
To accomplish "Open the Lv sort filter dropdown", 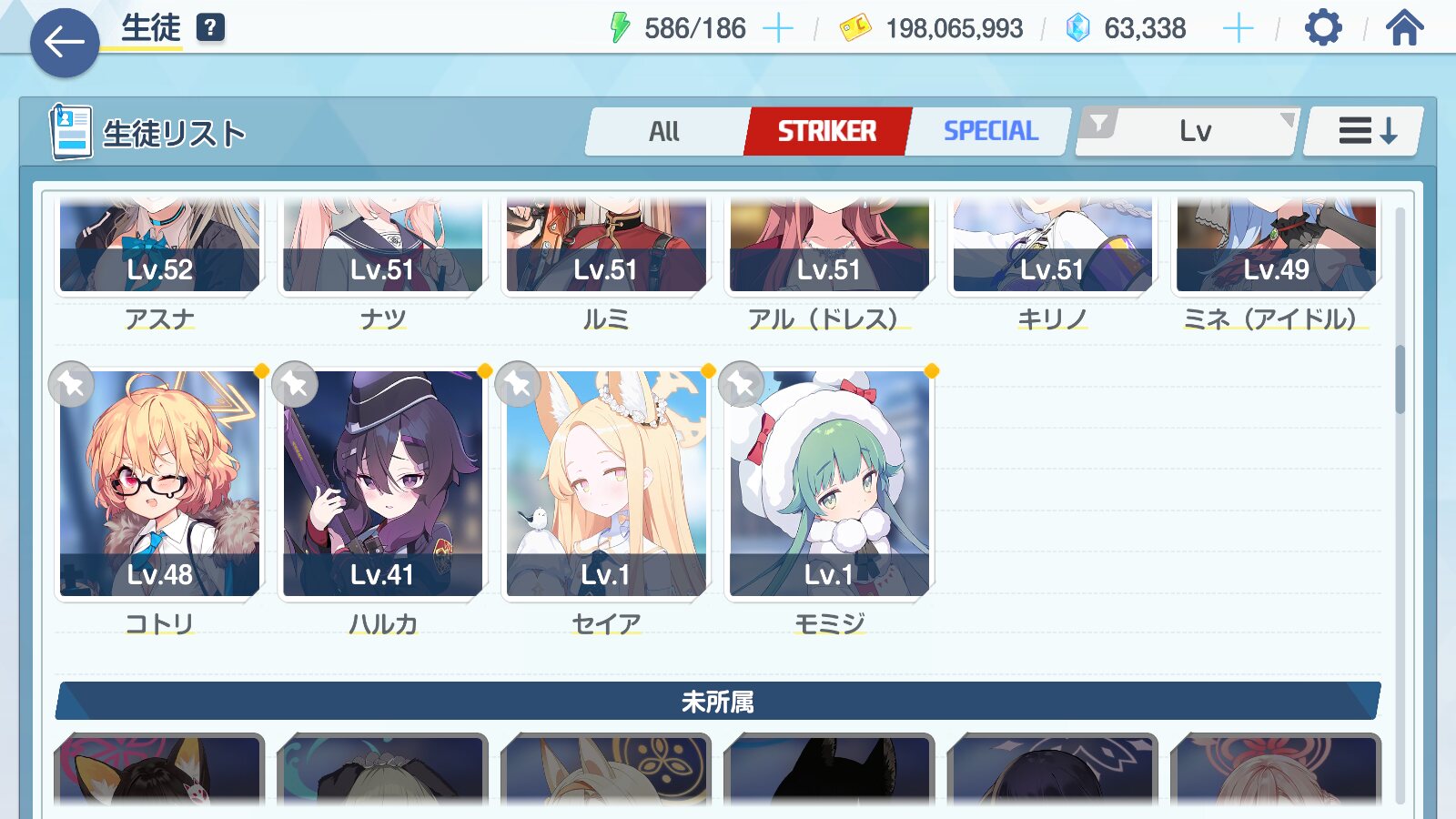I will click(x=1187, y=131).
